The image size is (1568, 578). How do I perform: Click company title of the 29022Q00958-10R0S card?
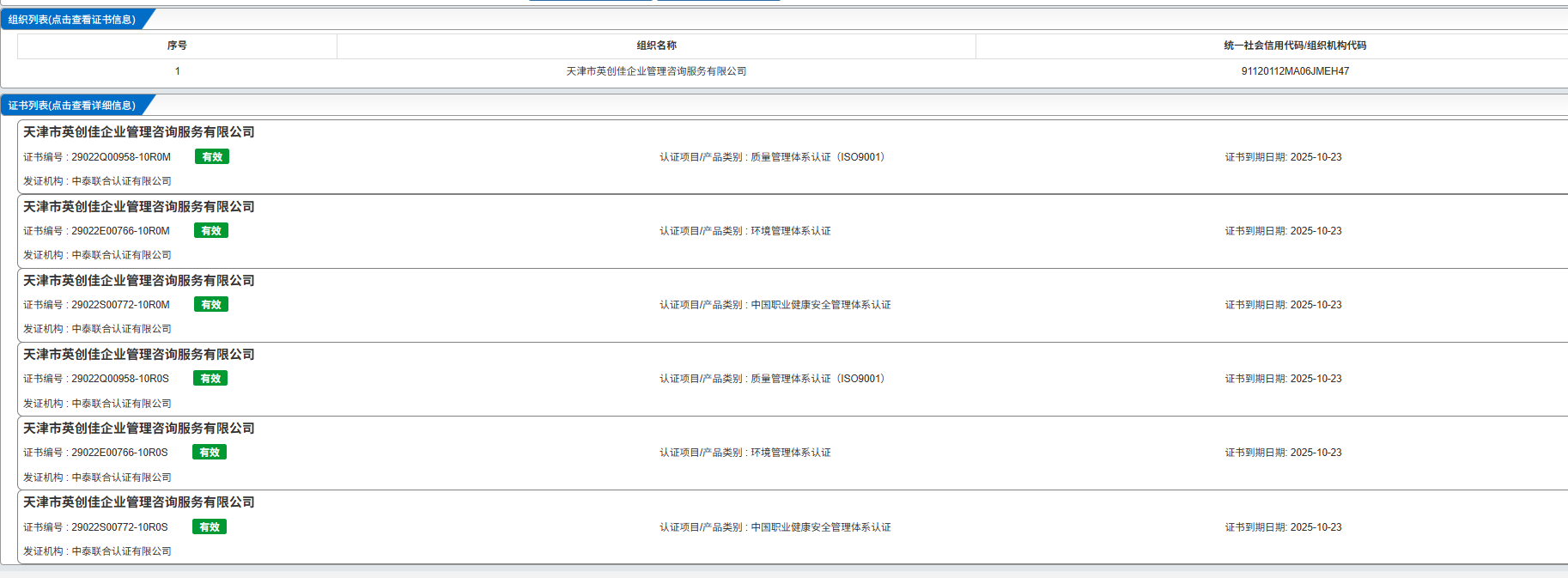coord(139,355)
